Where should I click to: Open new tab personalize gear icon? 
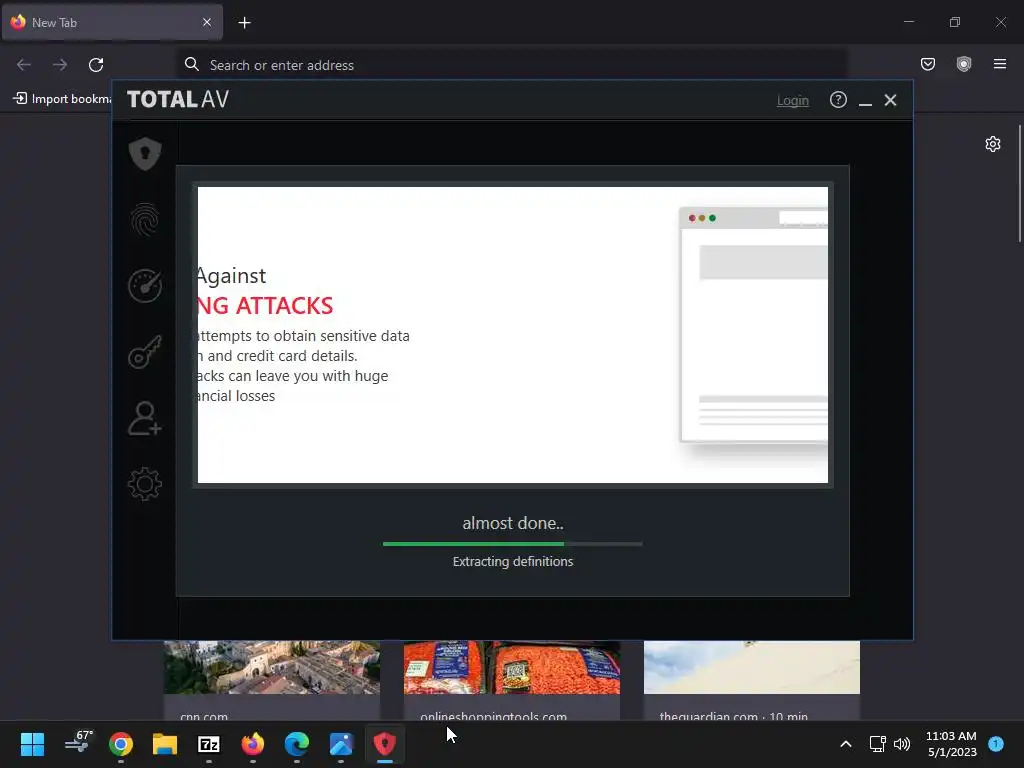[x=993, y=144]
